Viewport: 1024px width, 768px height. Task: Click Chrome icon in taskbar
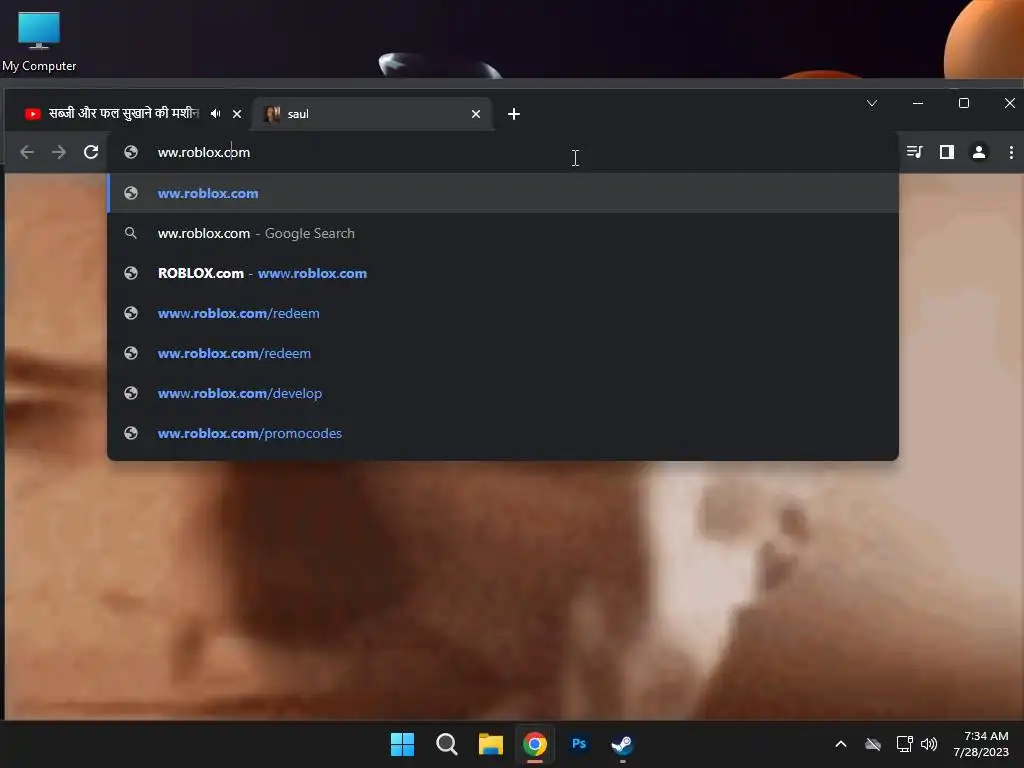(535, 744)
